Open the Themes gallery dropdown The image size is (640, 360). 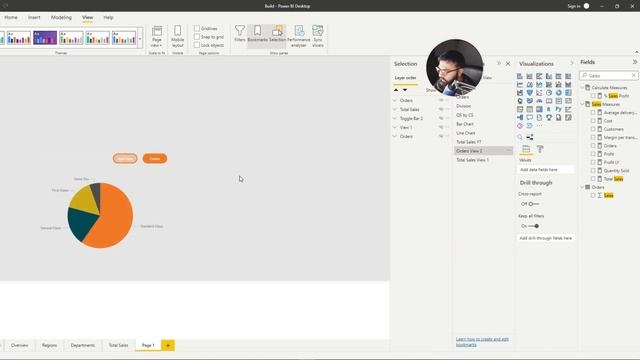(x=140, y=38)
